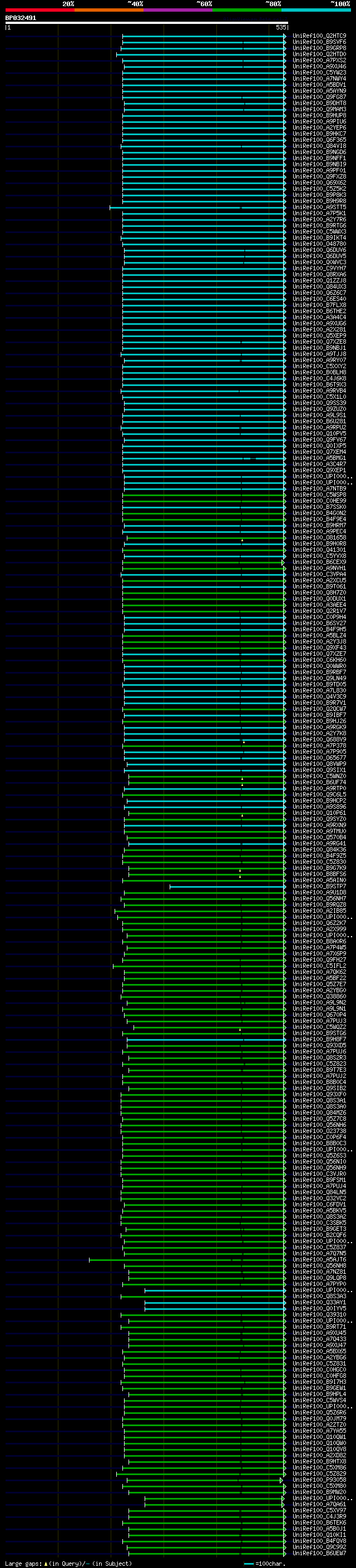Select UniRef100_A5BLZ4 entry
This screenshot has width=356, height=1568.
pyautogui.click(x=319, y=635)
